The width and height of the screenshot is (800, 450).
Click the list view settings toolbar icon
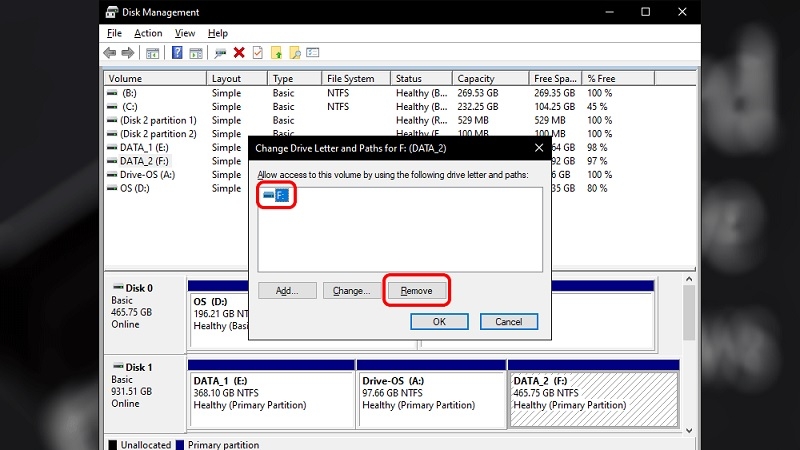pyautogui.click(x=313, y=53)
